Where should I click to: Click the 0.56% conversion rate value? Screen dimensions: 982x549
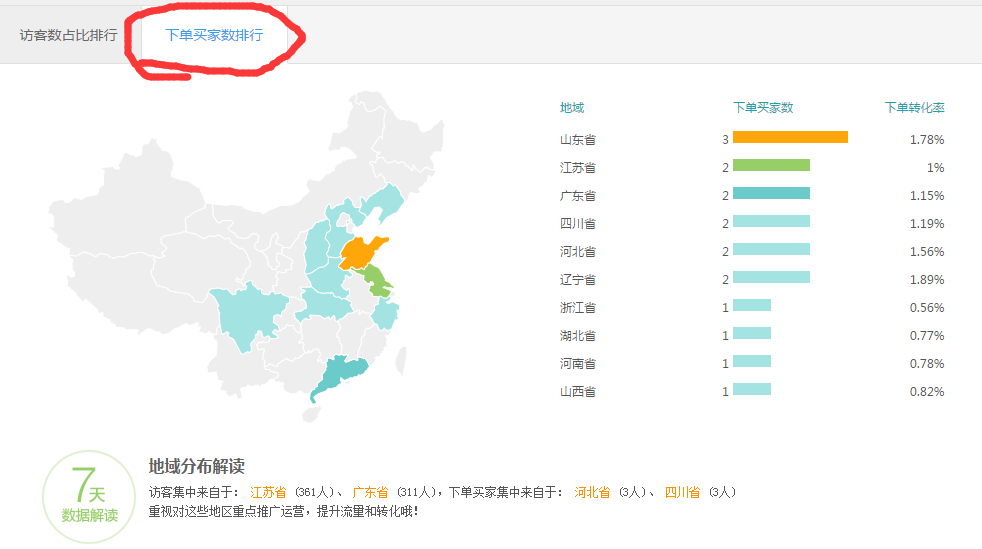tap(927, 308)
